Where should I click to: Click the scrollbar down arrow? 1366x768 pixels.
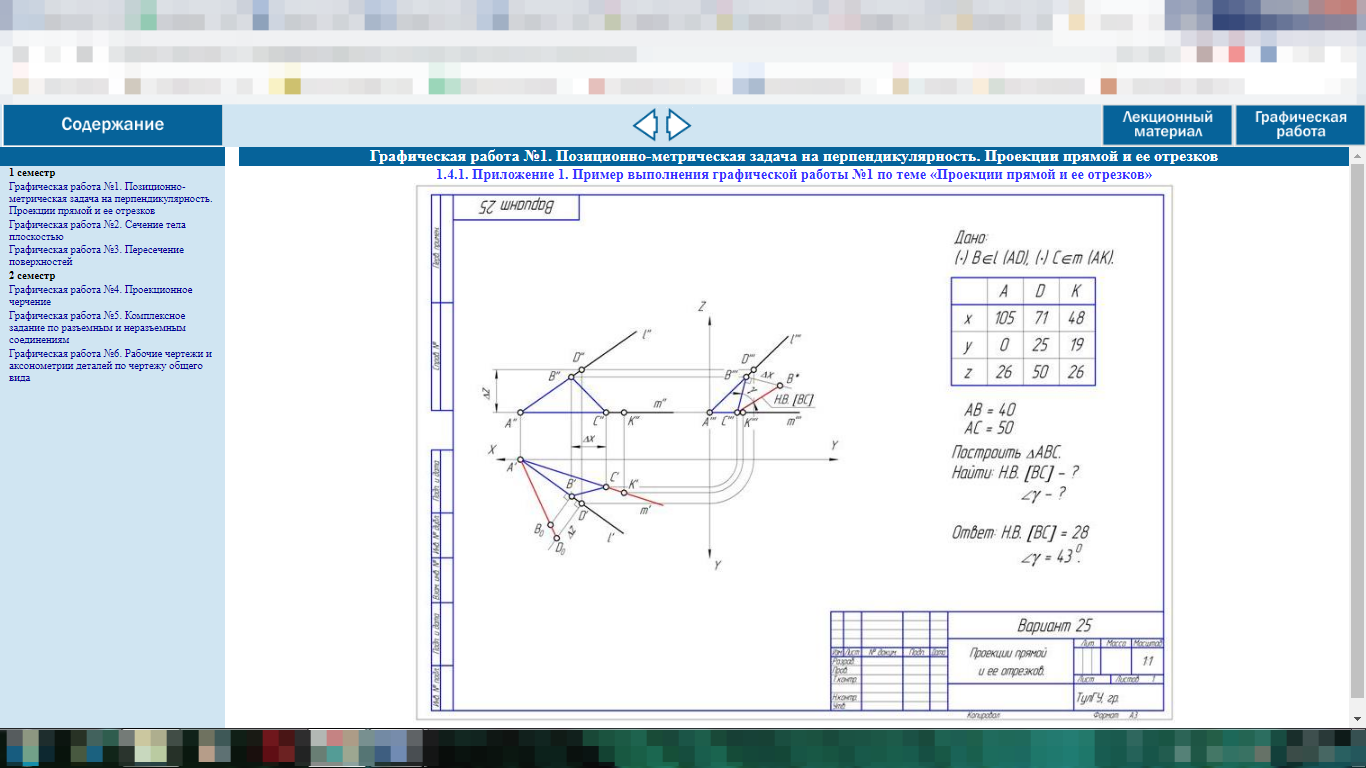tap(1357, 719)
